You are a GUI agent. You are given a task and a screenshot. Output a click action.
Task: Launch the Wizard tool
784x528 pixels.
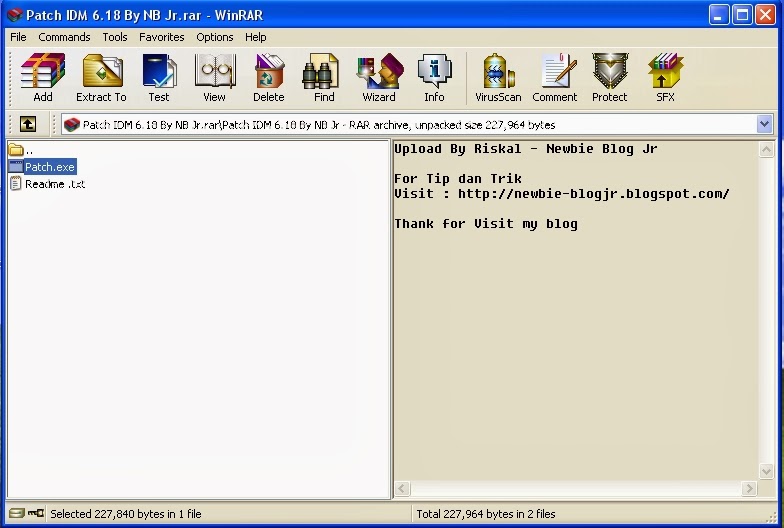[x=380, y=78]
